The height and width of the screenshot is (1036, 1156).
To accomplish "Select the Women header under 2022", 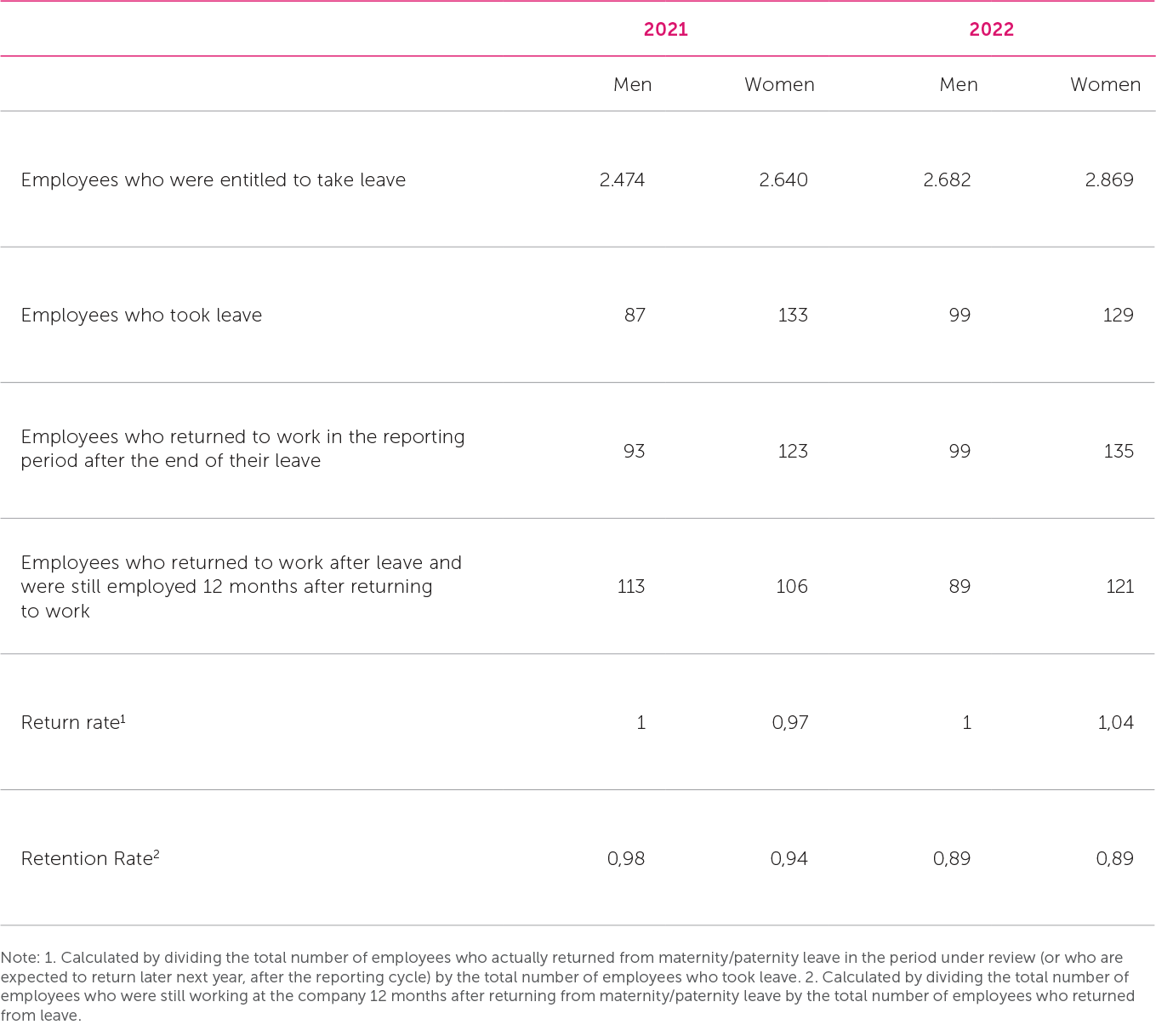I will 1104,85.
